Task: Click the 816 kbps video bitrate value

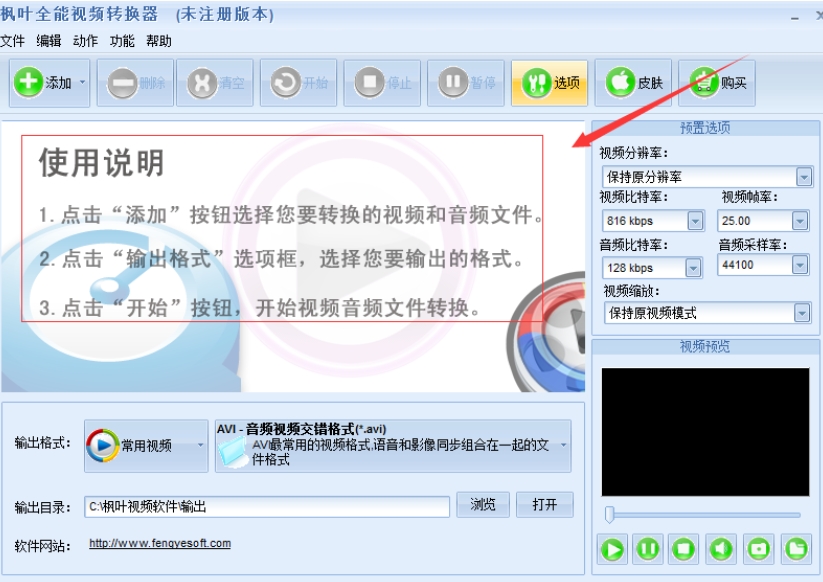Action: 630,221
